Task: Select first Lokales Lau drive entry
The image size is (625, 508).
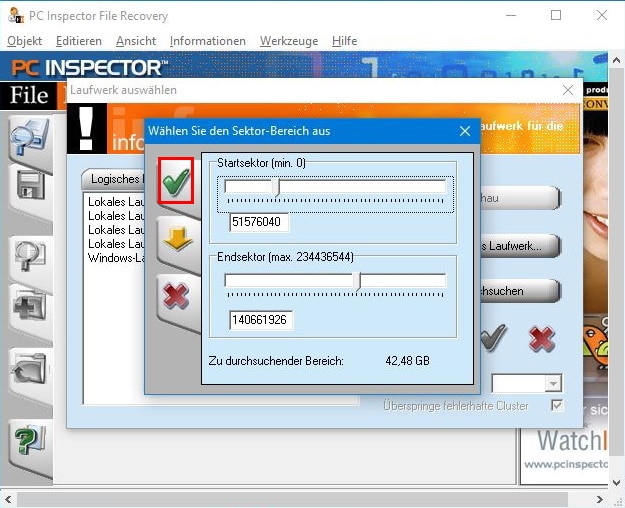Action: [x=116, y=202]
